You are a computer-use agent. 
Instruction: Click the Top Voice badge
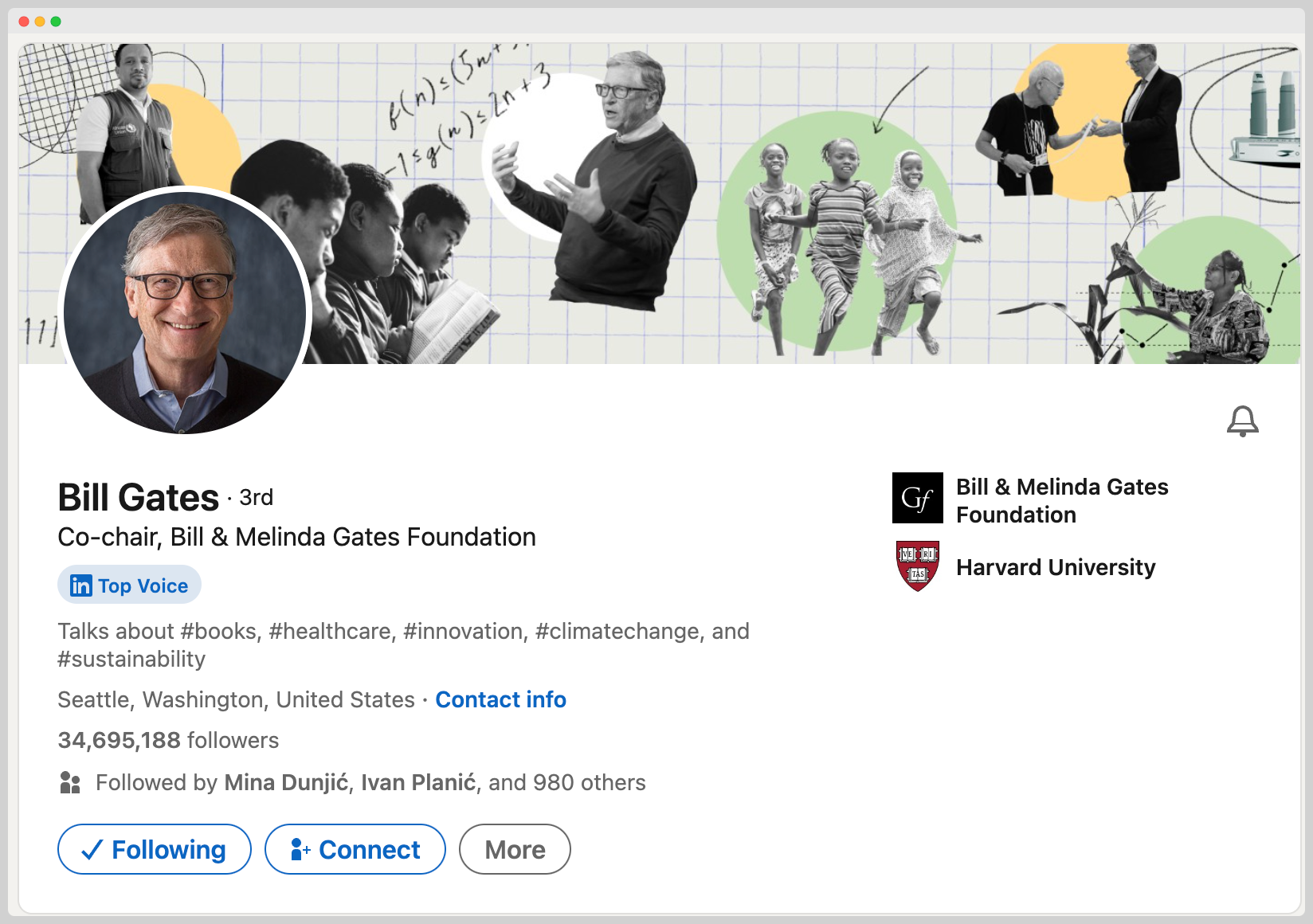(x=129, y=585)
